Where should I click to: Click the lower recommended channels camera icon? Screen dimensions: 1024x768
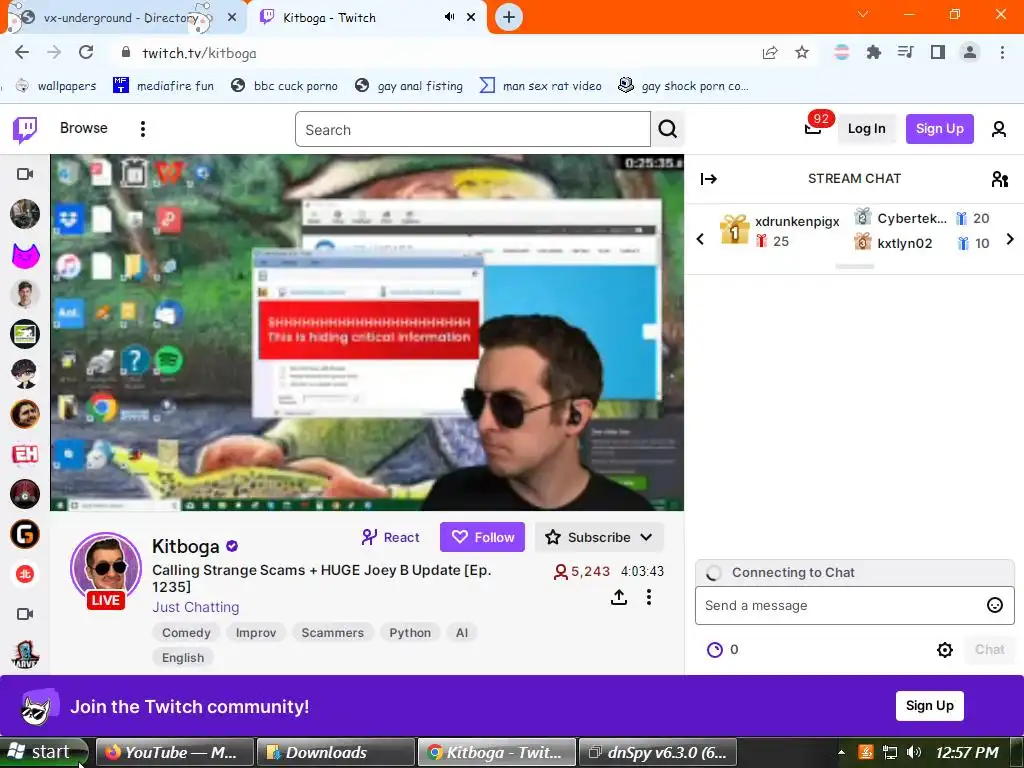click(25, 614)
